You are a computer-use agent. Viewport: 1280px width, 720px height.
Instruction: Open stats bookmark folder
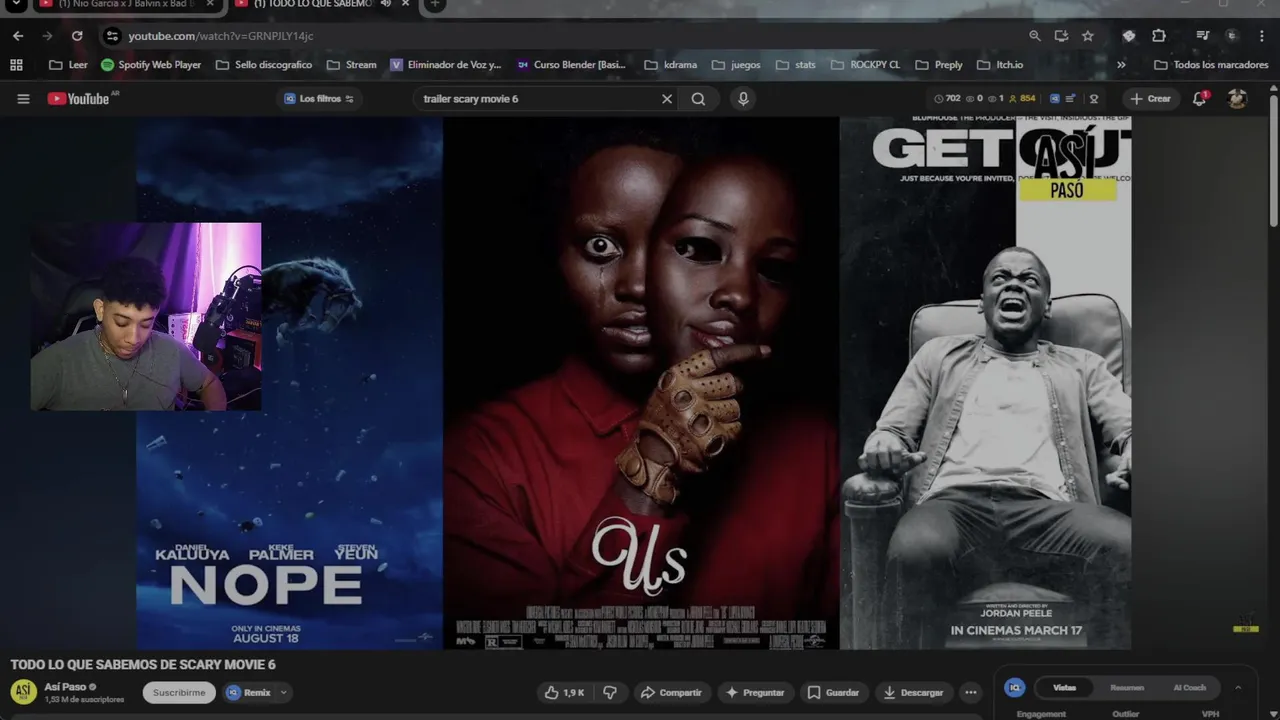[795, 65]
